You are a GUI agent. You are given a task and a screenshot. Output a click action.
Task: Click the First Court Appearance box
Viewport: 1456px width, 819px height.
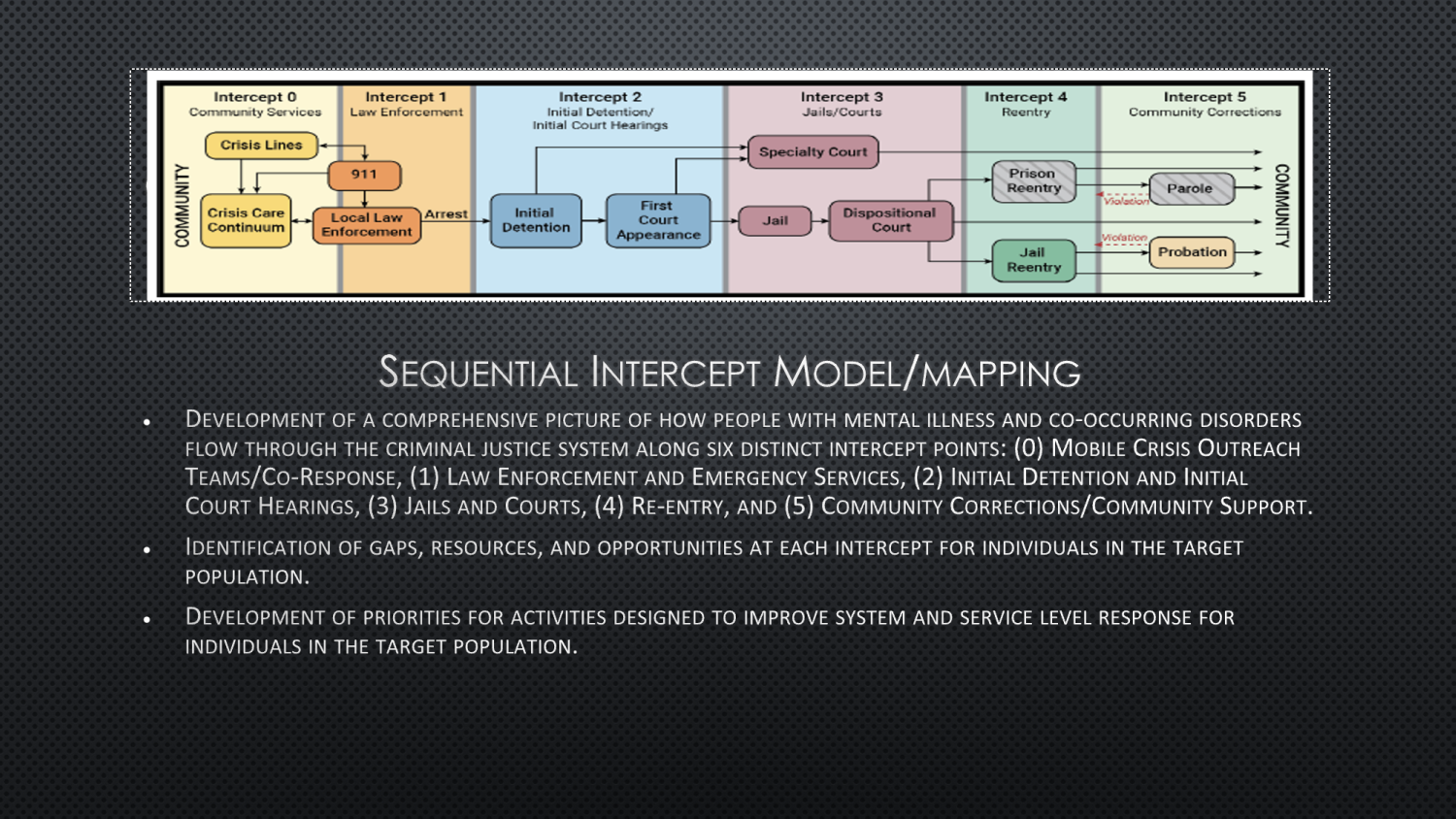(657, 220)
